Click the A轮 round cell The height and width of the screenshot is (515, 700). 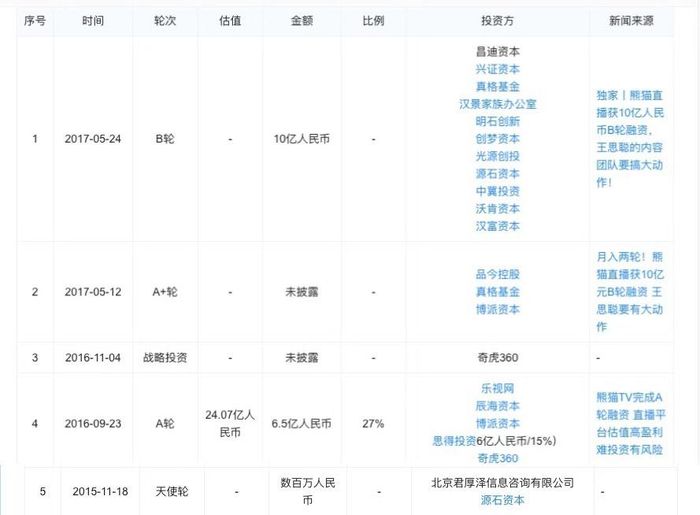click(165, 423)
